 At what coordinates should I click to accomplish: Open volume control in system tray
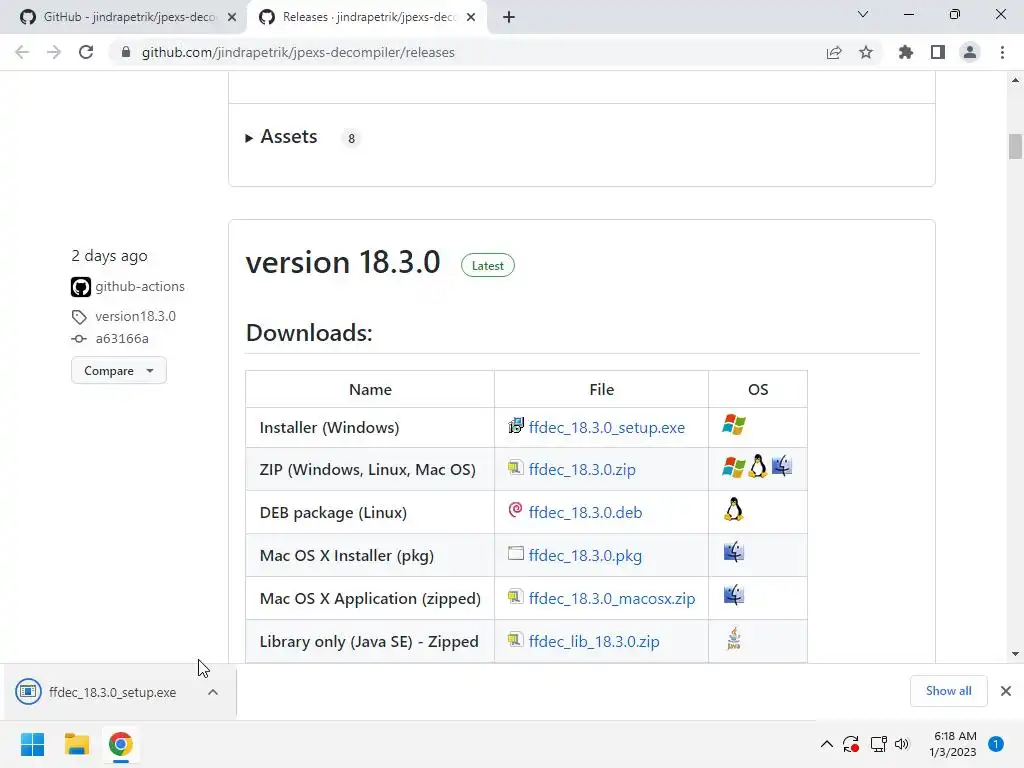[x=902, y=744]
